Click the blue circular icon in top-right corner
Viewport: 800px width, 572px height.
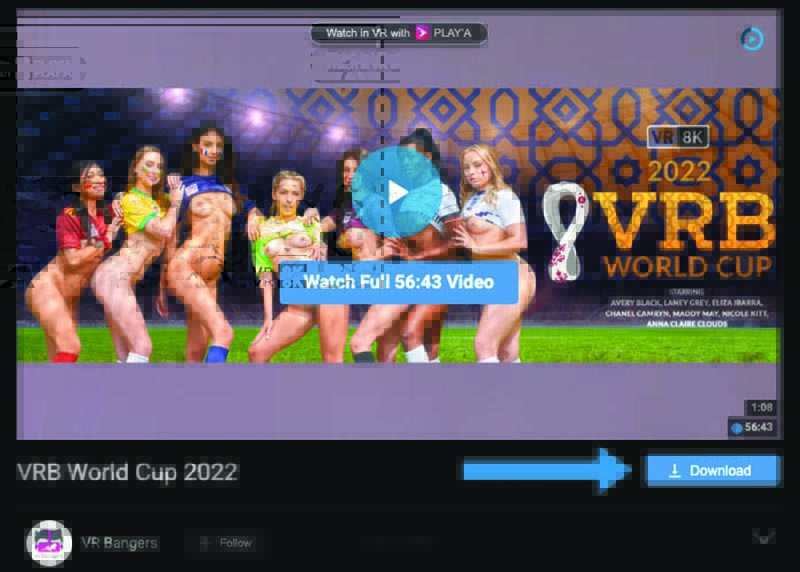pyautogui.click(x=750, y=39)
